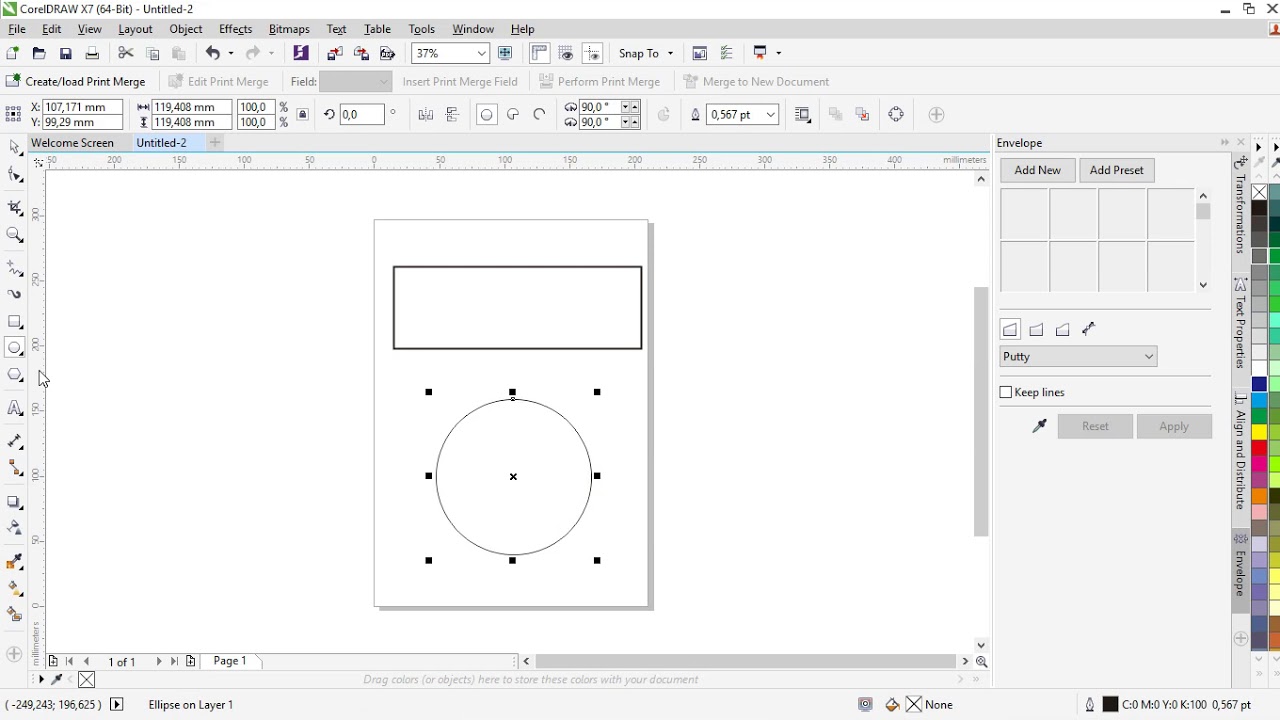Select the Freehand tool

15,268
